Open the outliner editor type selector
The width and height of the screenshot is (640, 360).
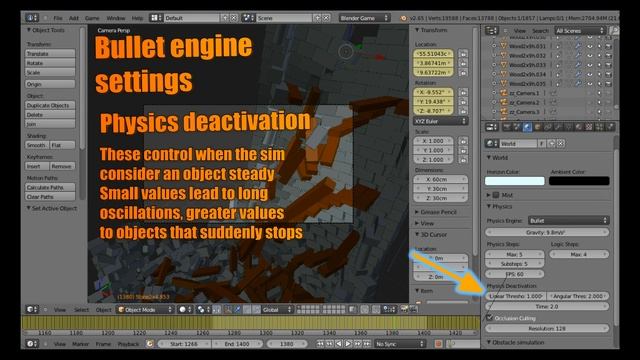tap(492, 31)
